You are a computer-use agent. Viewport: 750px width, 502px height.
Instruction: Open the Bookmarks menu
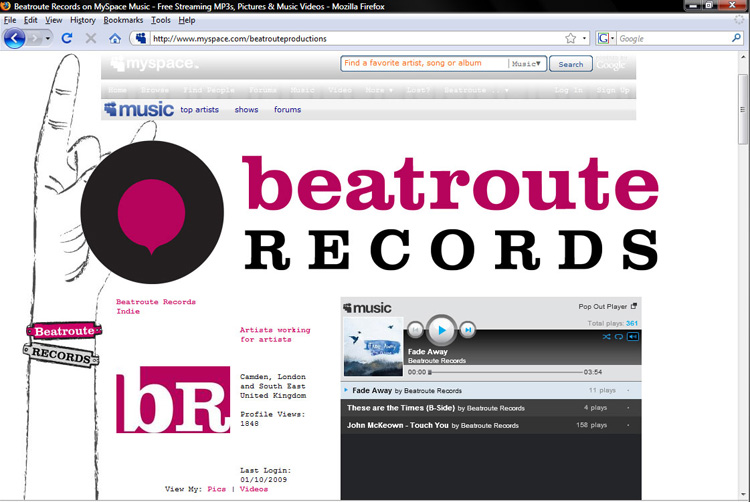click(123, 20)
